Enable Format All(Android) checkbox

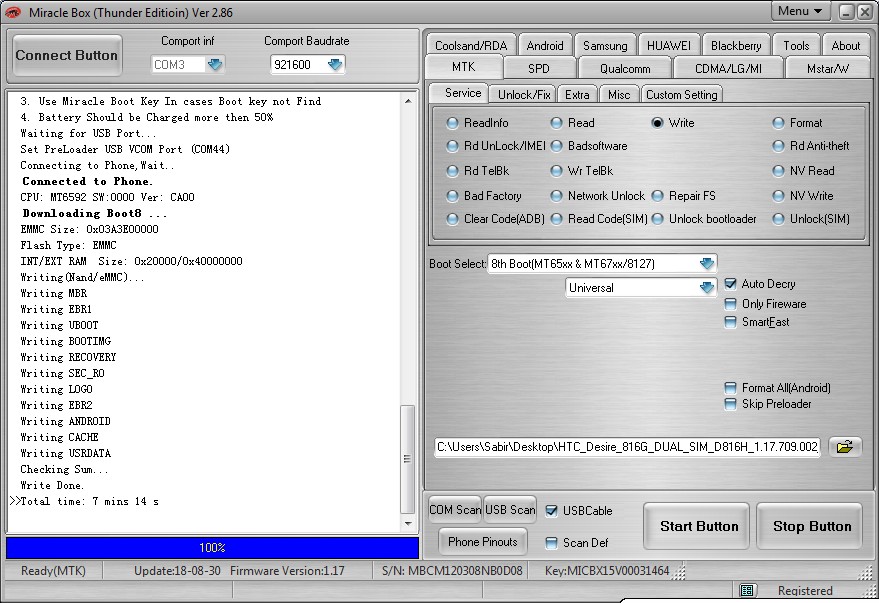coord(730,388)
